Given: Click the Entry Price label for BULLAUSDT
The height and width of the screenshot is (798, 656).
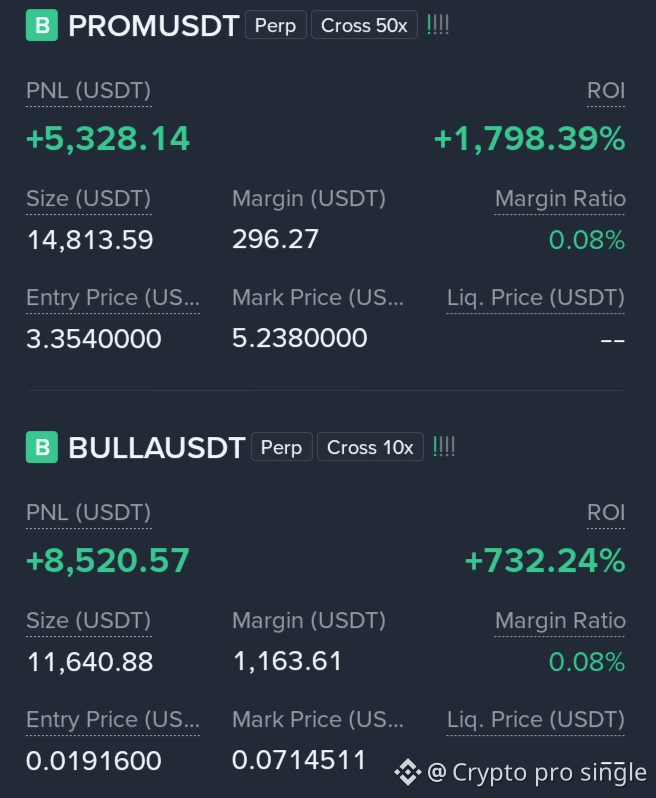Looking at the screenshot, I should pyautogui.click(x=113, y=719).
